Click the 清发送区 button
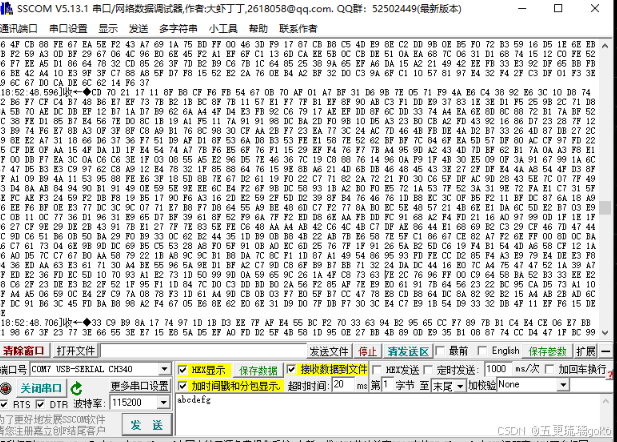The height and width of the screenshot is (442, 617). click(x=408, y=351)
